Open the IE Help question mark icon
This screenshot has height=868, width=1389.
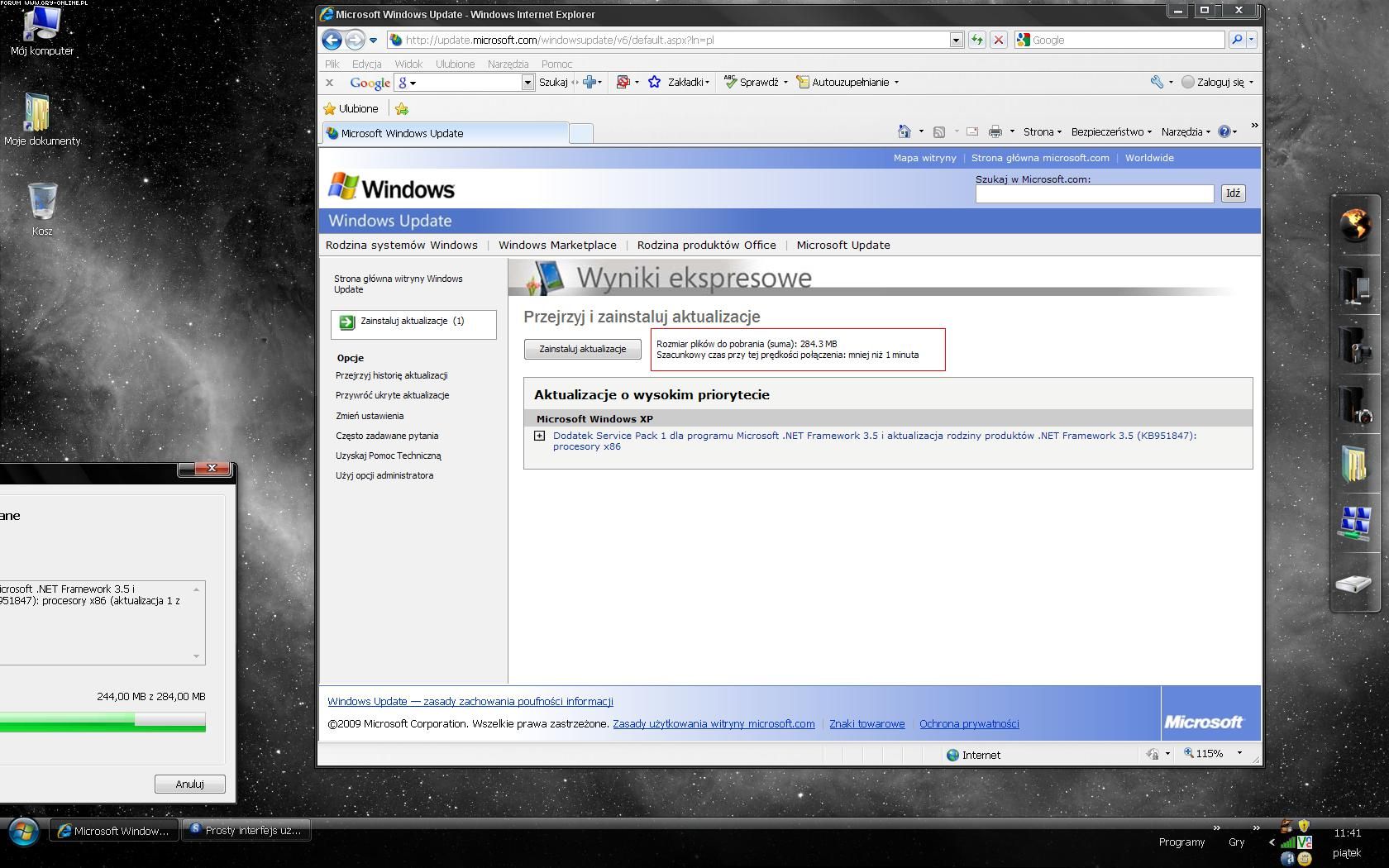click(x=1224, y=131)
